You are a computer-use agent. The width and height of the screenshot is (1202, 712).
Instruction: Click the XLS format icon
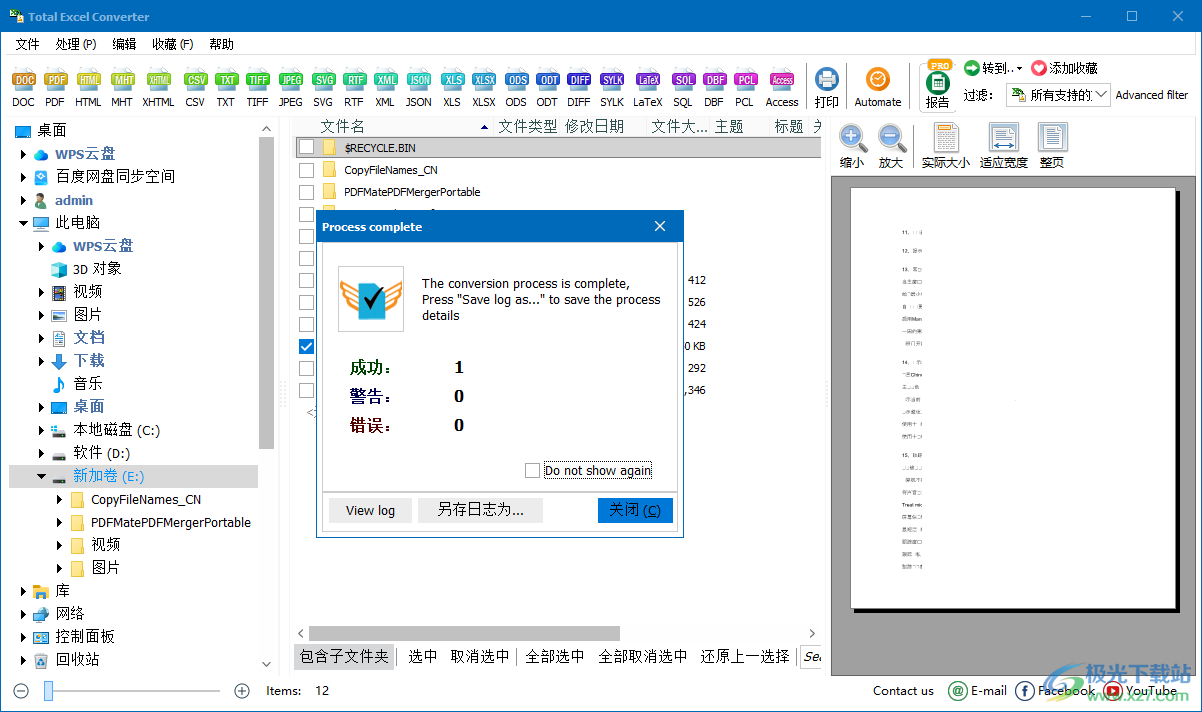pyautogui.click(x=453, y=88)
